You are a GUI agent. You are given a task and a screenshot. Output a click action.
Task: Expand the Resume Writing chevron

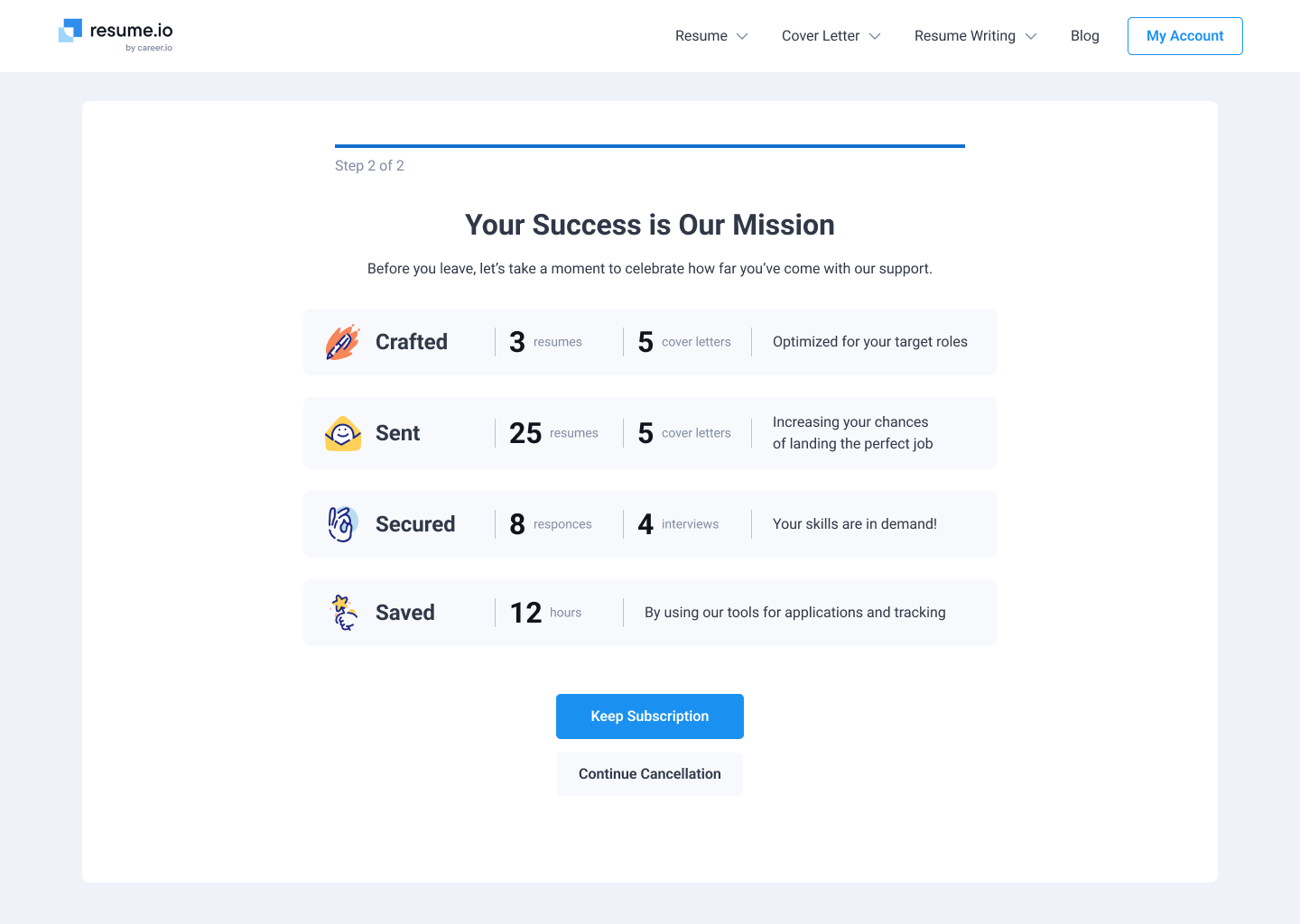tap(1031, 36)
